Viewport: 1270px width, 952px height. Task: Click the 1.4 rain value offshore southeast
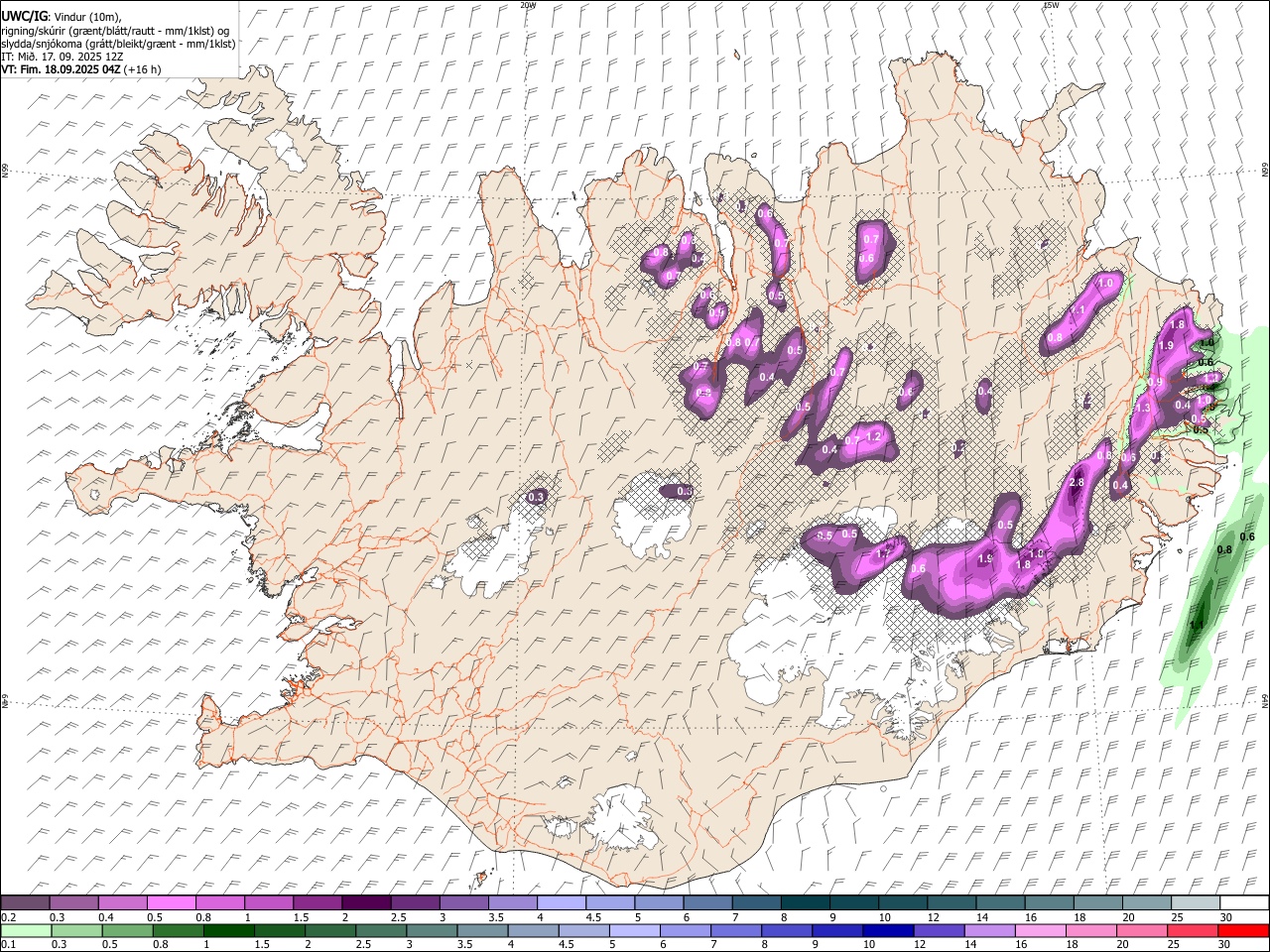pyautogui.click(x=1197, y=625)
